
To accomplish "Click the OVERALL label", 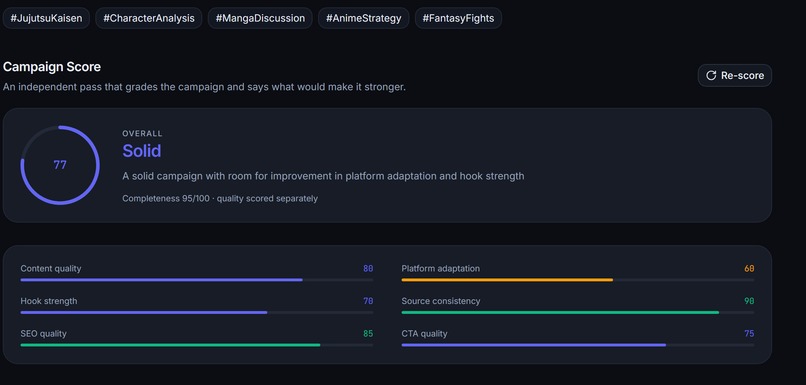I will [x=142, y=134].
